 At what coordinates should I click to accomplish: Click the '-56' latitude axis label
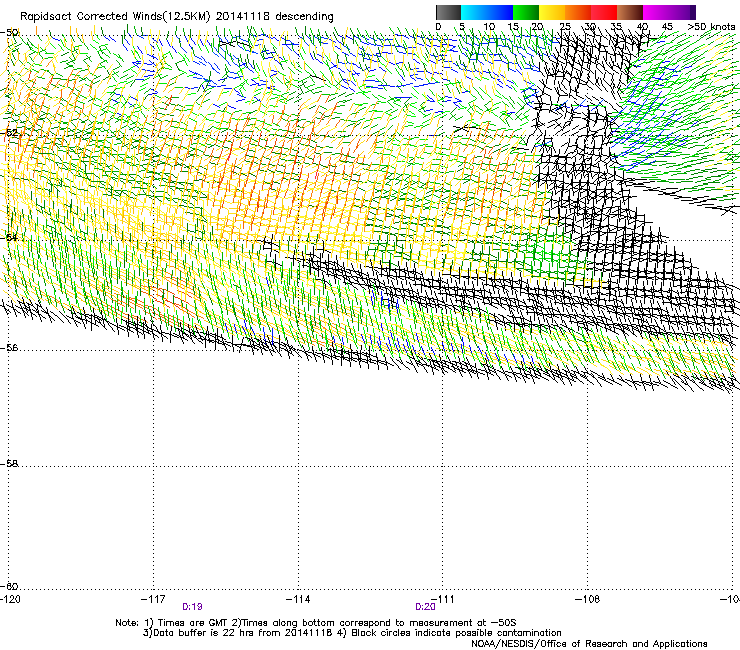(x=9, y=348)
